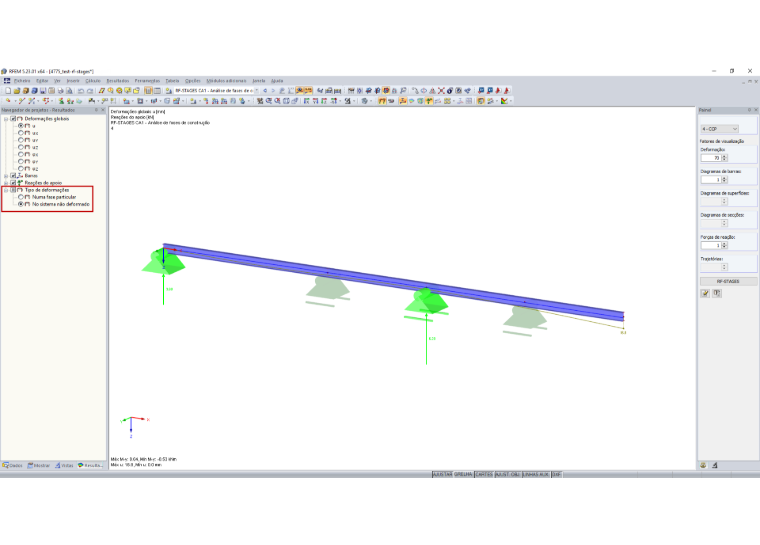Image resolution: width=760 pixels, height=545 pixels.
Task: Toggle Deformações globais checkbox
Action: [13, 118]
